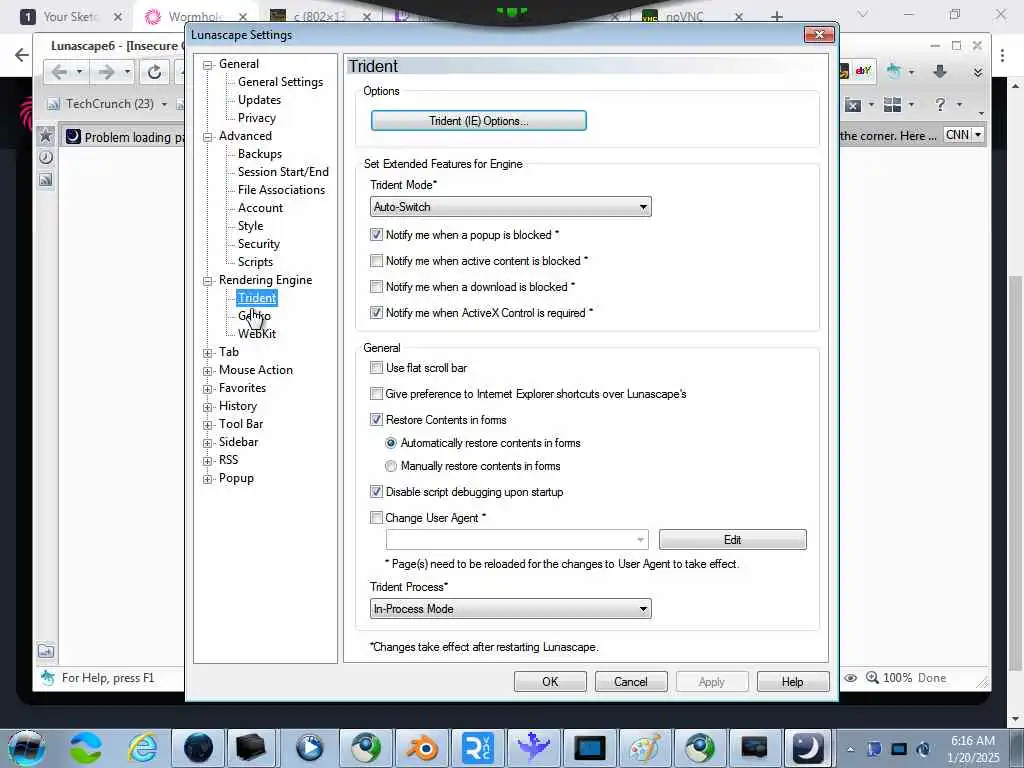This screenshot has width=1024, height=768.
Task: Toggle Disable script debugging upon startup
Action: [376, 492]
